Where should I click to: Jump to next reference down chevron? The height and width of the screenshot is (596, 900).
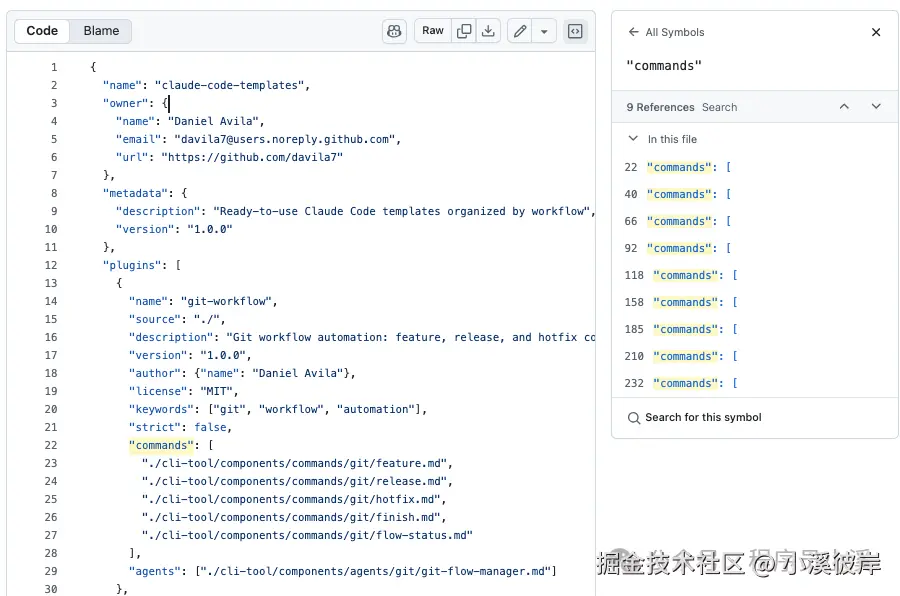click(876, 107)
